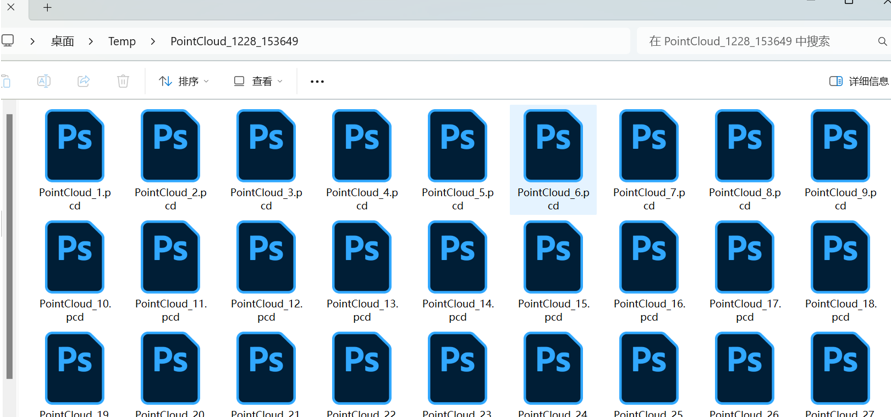Click the file name PointCloud_8.pcd

coord(744,199)
